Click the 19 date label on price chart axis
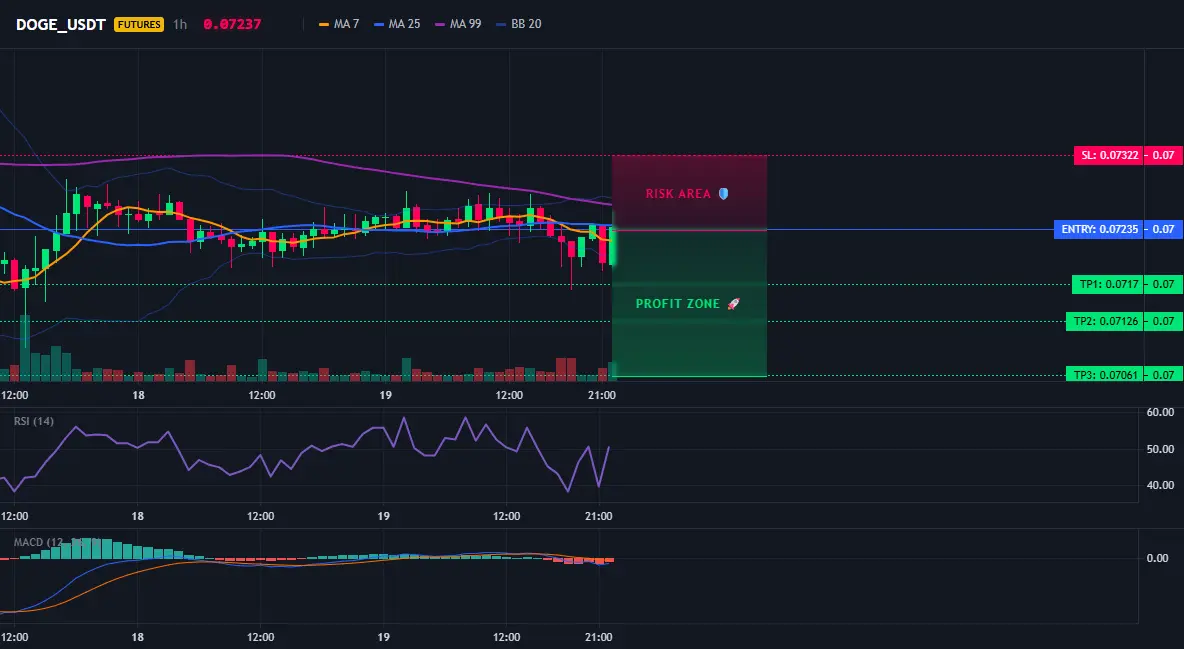Viewport: 1184px width, 649px height. [x=385, y=395]
